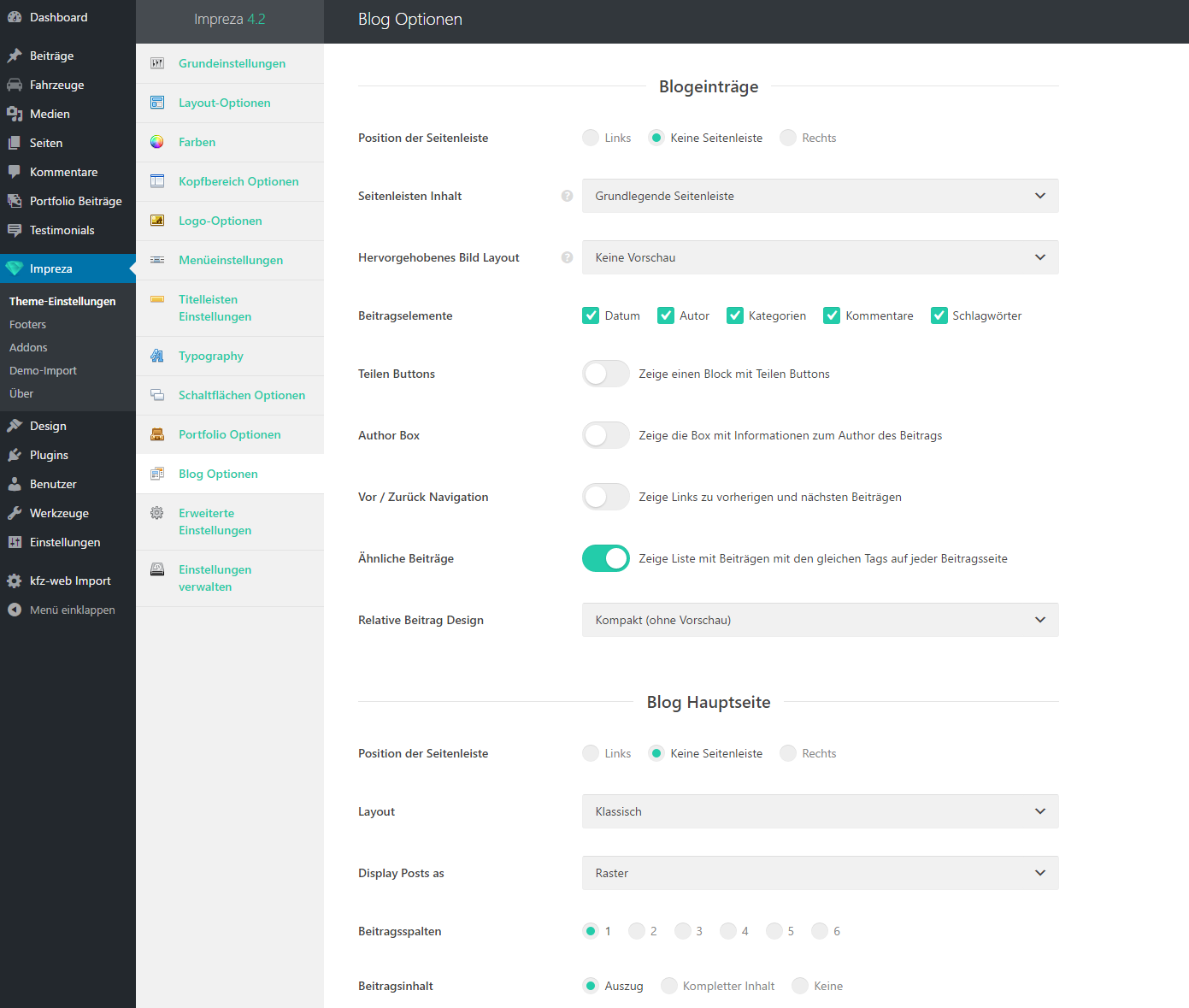Image resolution: width=1189 pixels, height=1008 pixels.
Task: Click the Medien media icon
Action: pyautogui.click(x=15, y=114)
